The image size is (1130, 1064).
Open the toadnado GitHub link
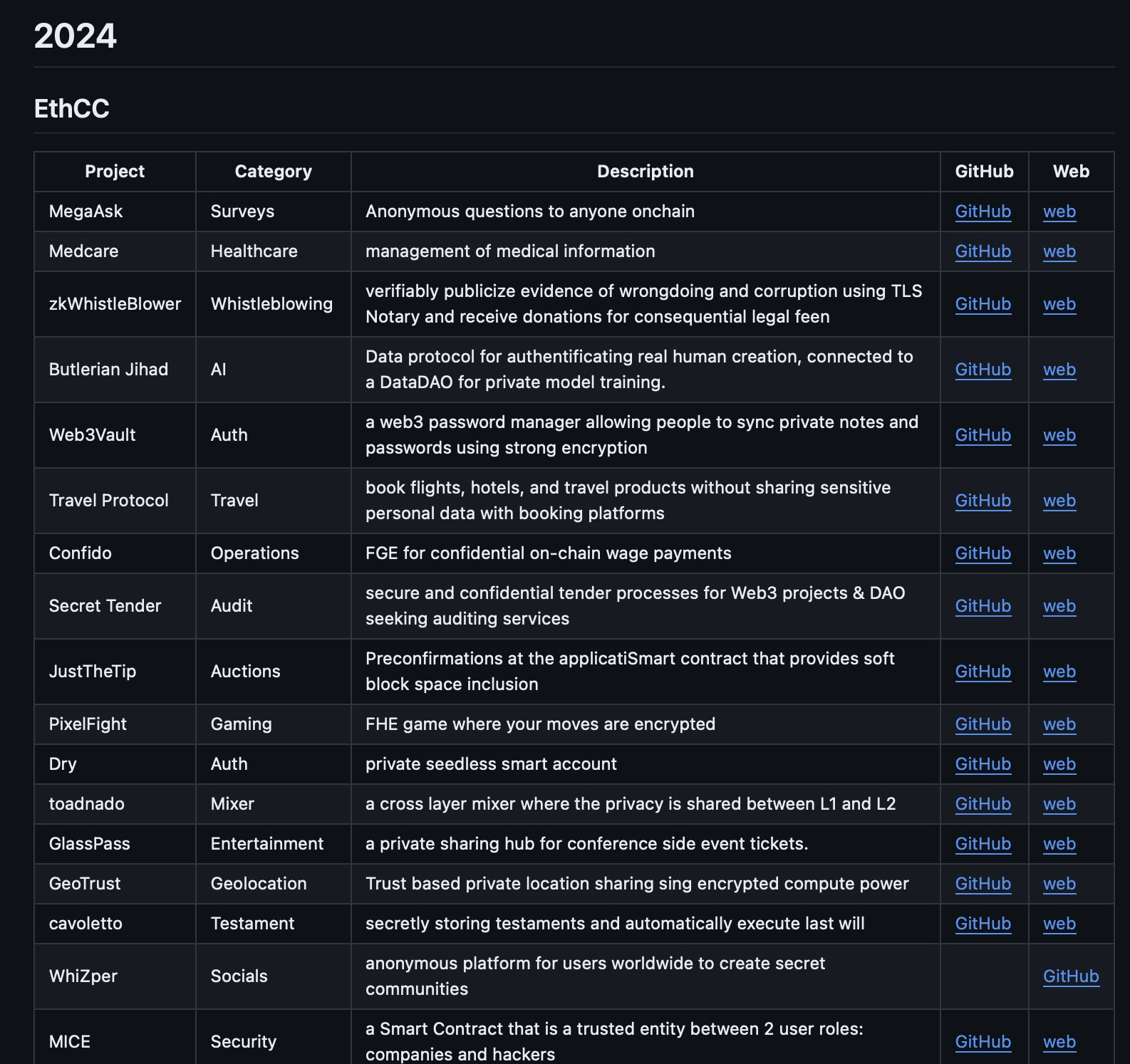point(983,804)
